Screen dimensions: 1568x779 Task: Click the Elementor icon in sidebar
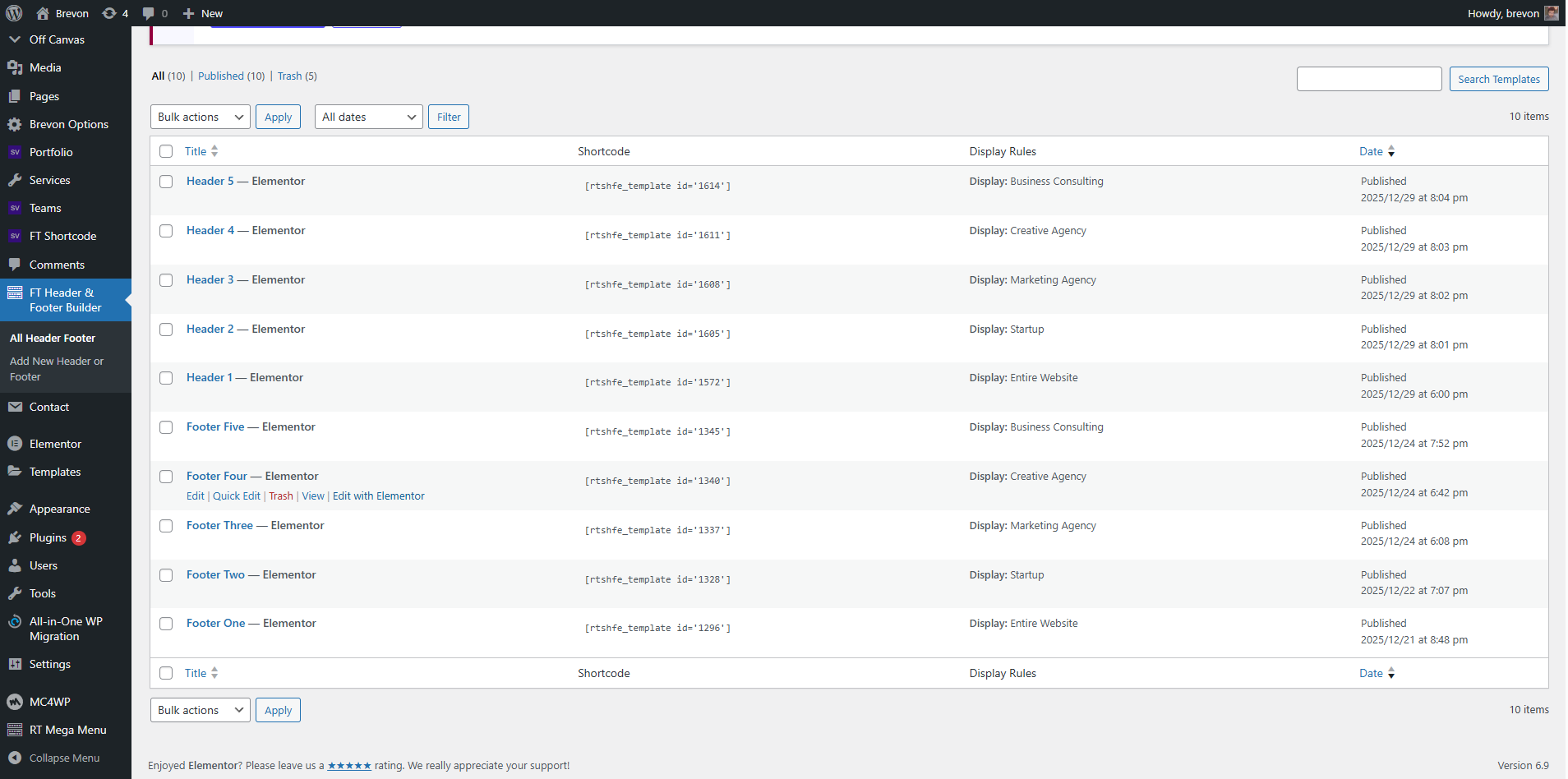[15, 444]
